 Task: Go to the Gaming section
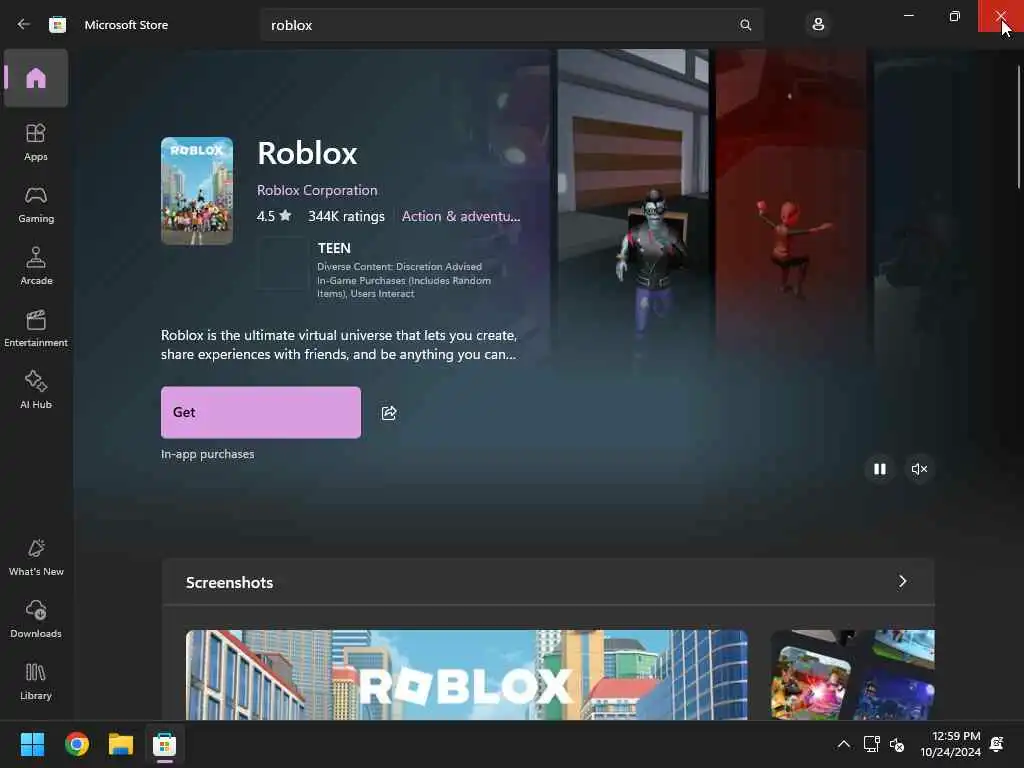[36, 204]
